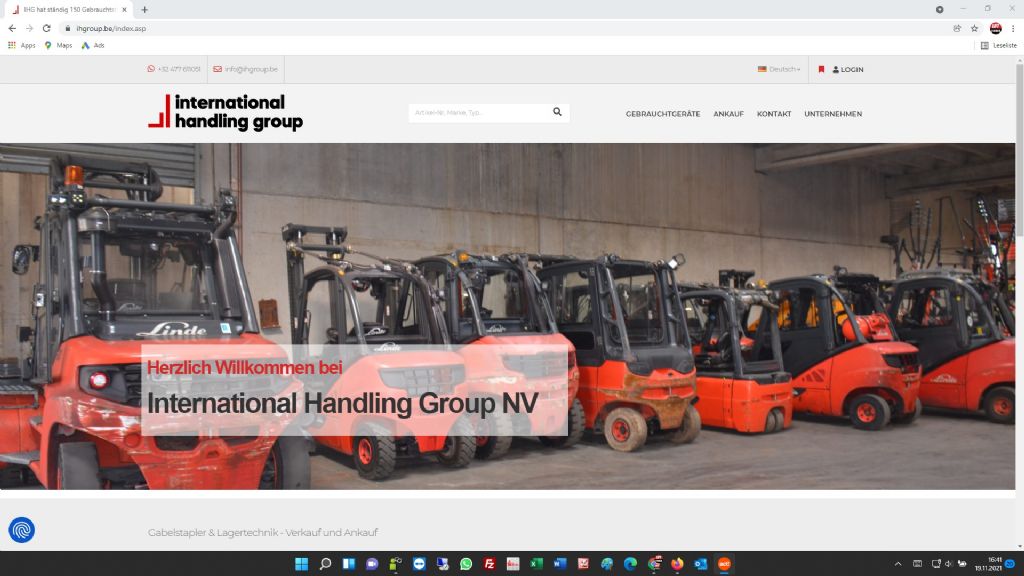Open the taskbar search icon
Image resolution: width=1024 pixels, height=576 pixels.
(x=325, y=564)
